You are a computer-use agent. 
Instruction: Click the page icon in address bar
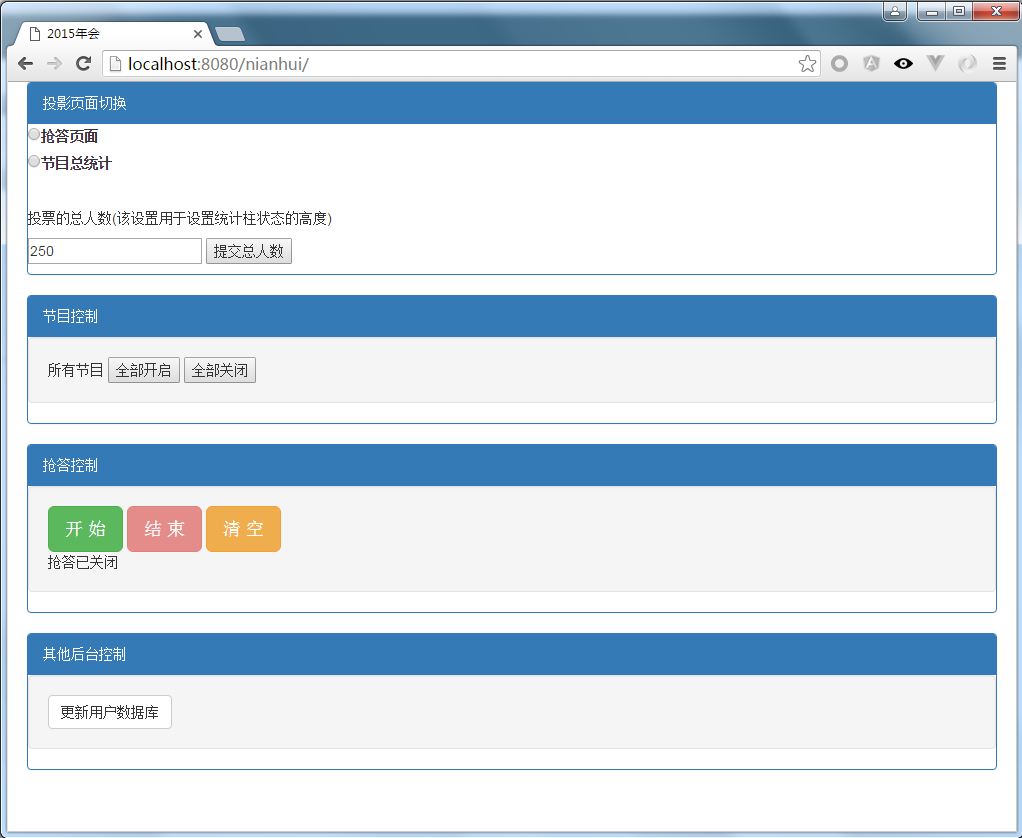pos(115,64)
